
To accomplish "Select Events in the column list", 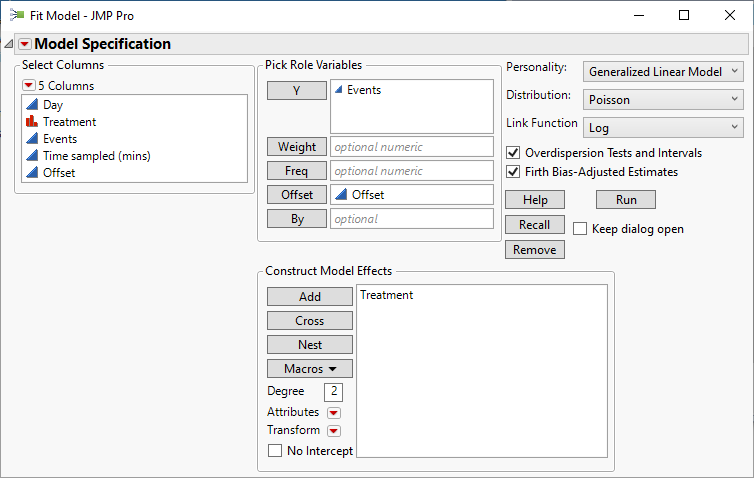I will pos(60,138).
